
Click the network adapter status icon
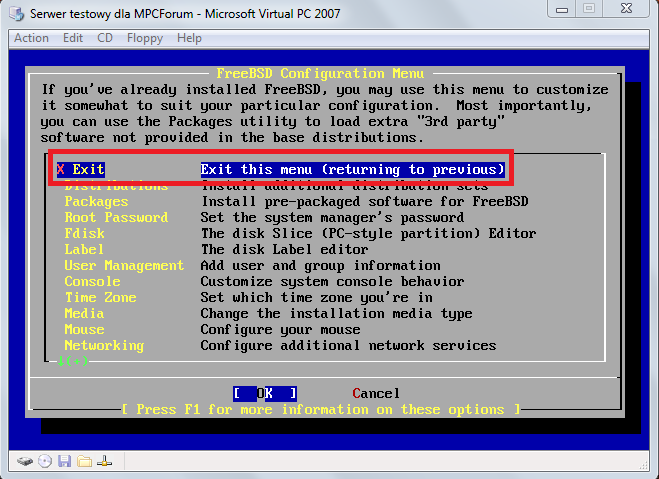pyautogui.click(x=104, y=461)
